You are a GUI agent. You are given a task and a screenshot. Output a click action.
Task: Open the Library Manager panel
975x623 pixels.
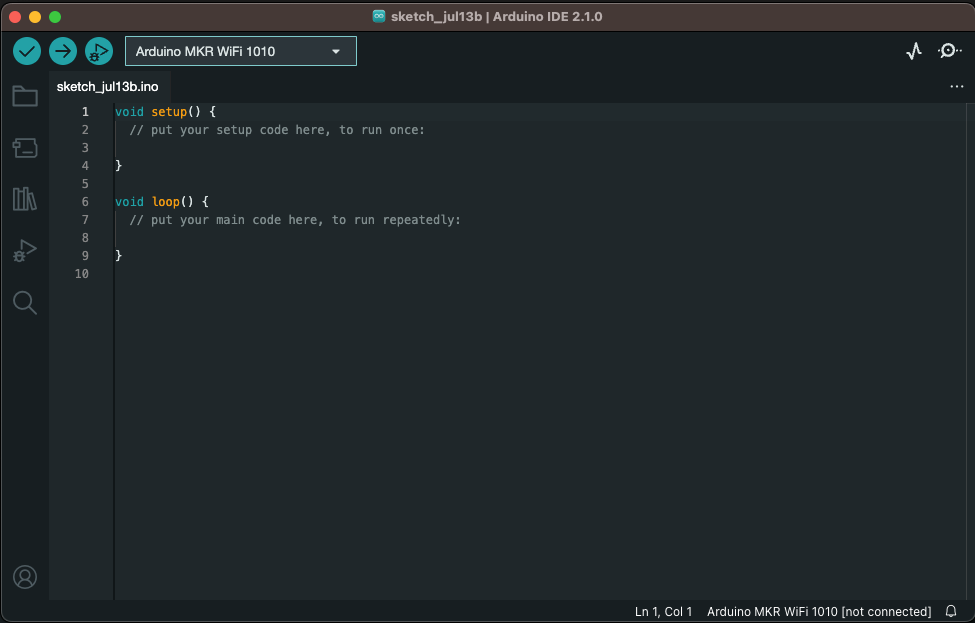point(24,199)
